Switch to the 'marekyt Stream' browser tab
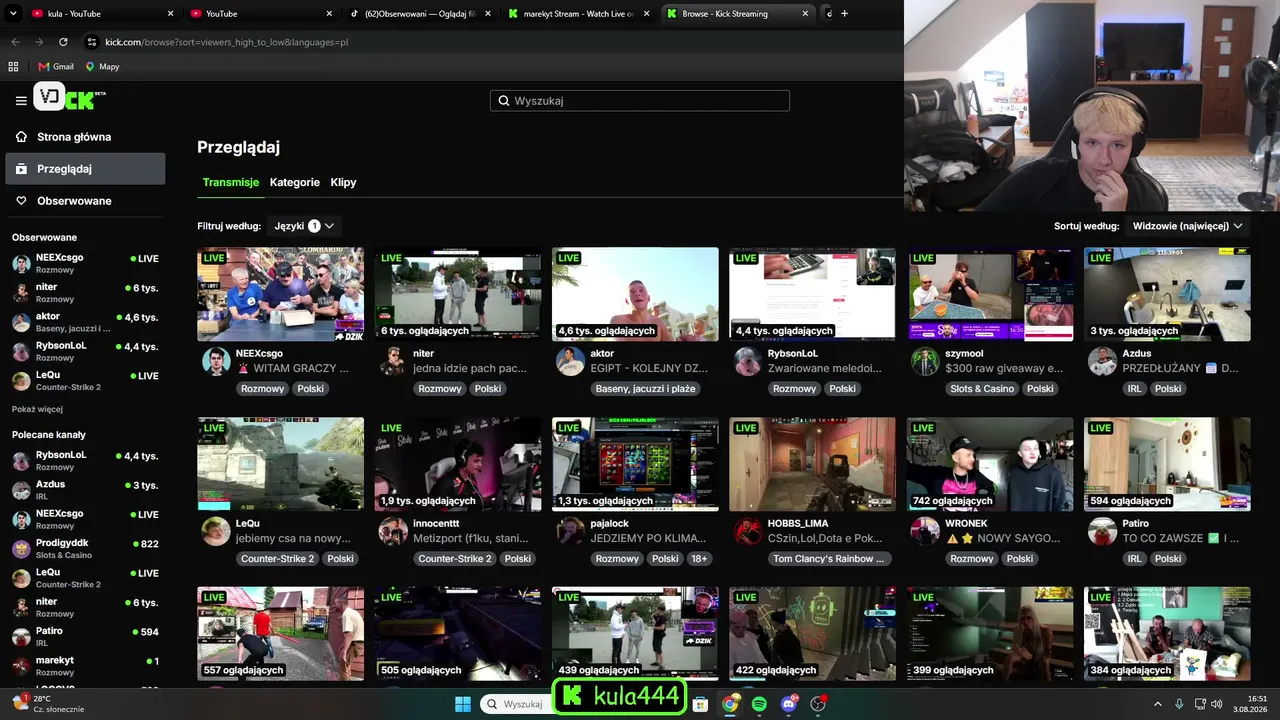Image resolution: width=1280 pixels, height=720 pixels. coord(579,14)
